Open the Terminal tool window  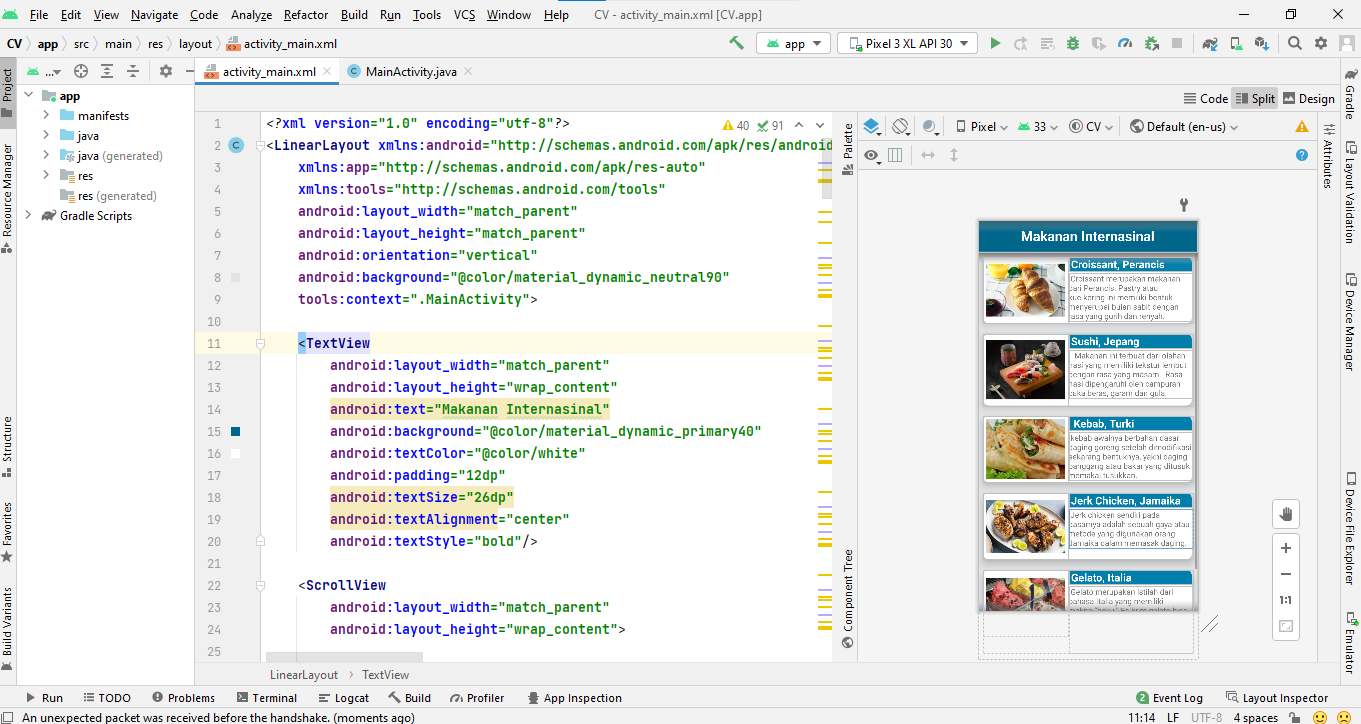tap(266, 698)
